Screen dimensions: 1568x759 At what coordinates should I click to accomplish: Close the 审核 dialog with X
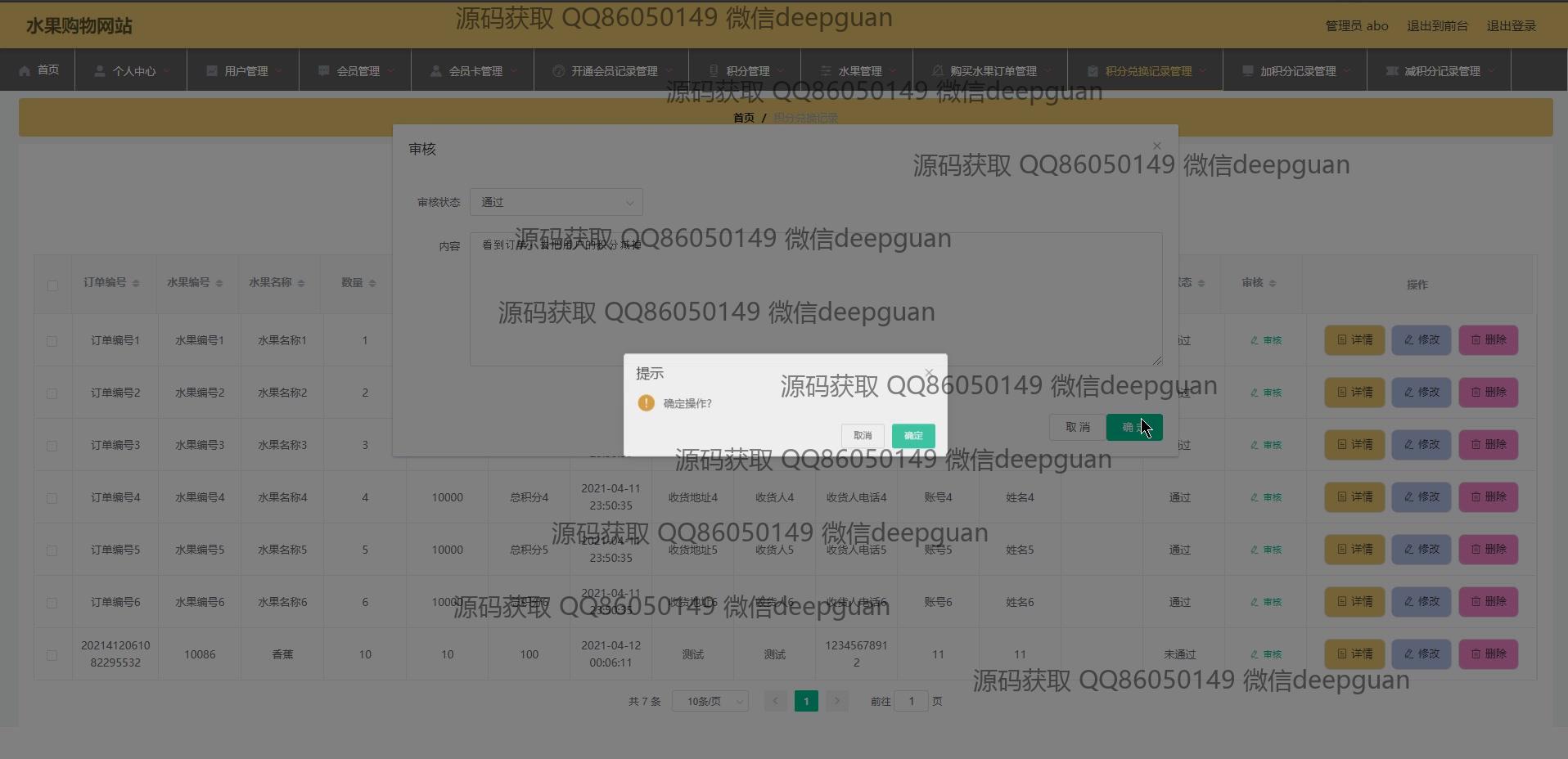[1156, 146]
